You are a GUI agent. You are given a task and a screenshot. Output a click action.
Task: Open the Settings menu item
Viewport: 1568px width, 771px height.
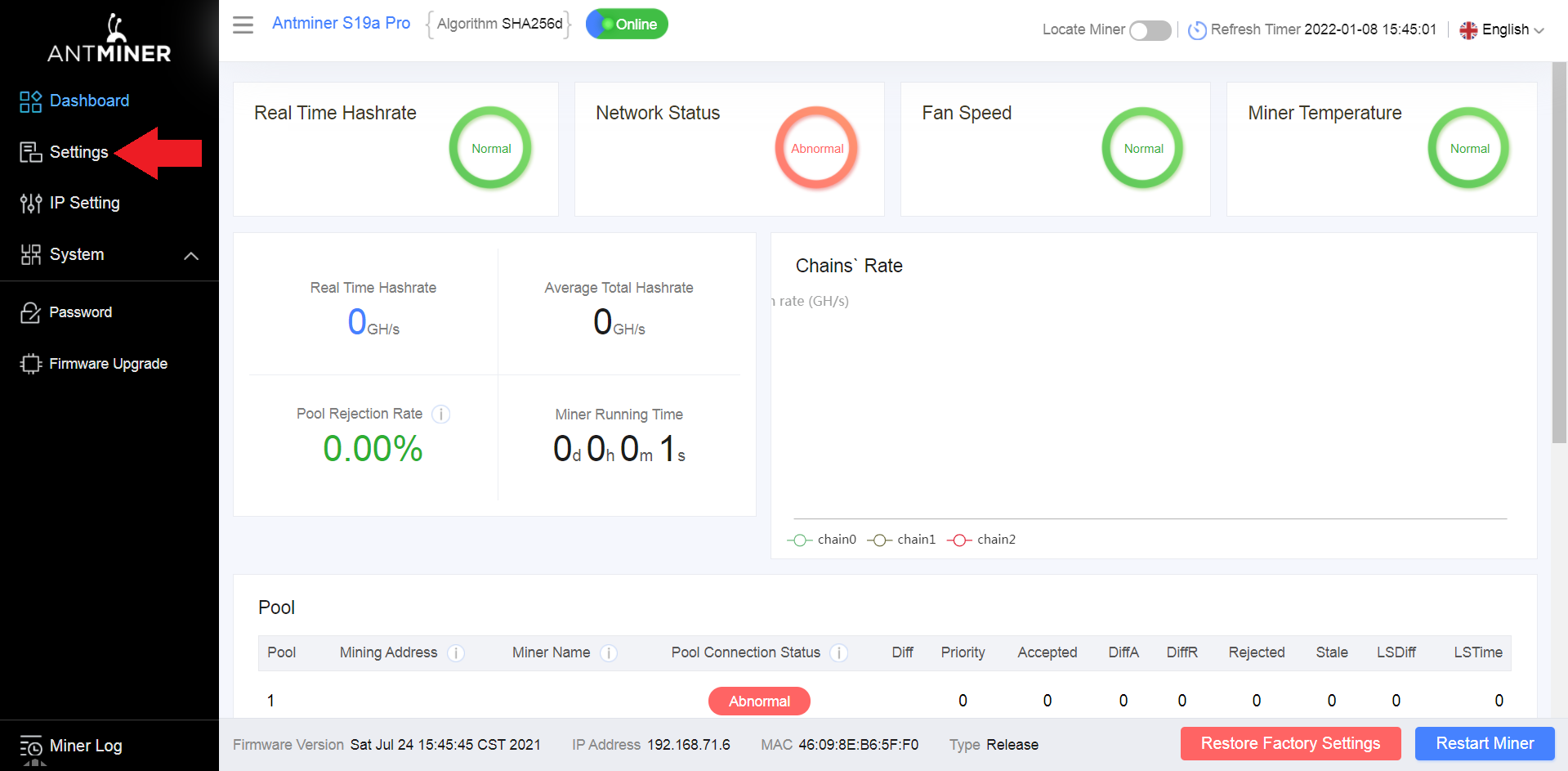(x=78, y=152)
